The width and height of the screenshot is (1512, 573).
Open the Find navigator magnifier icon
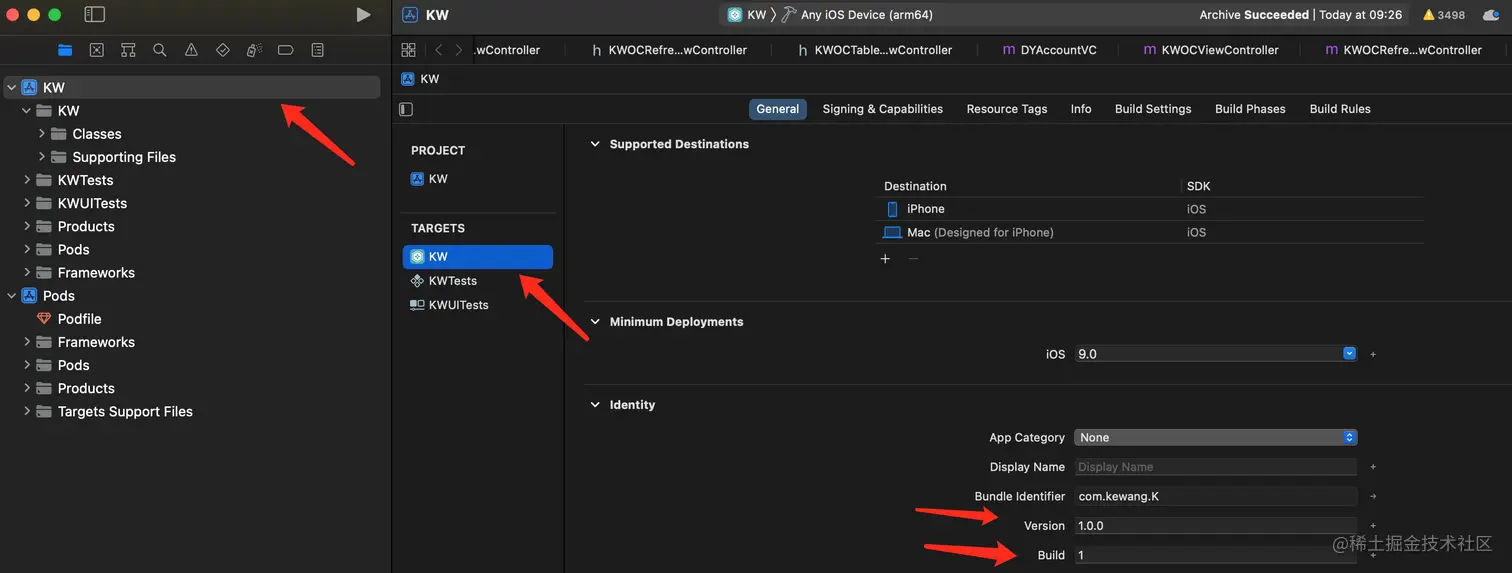point(159,50)
